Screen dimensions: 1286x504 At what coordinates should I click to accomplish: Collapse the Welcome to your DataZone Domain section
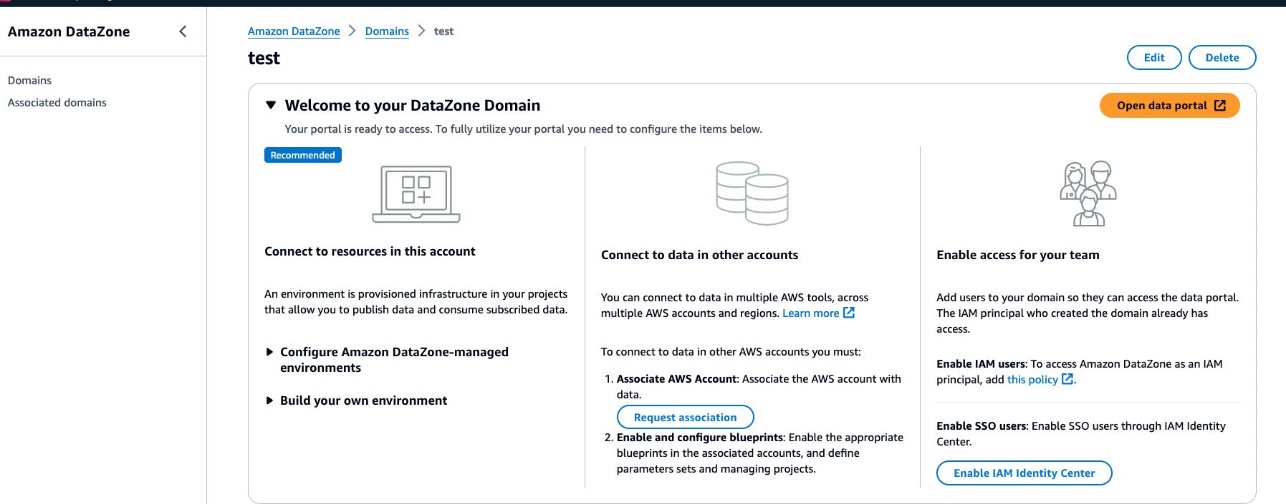(x=270, y=105)
